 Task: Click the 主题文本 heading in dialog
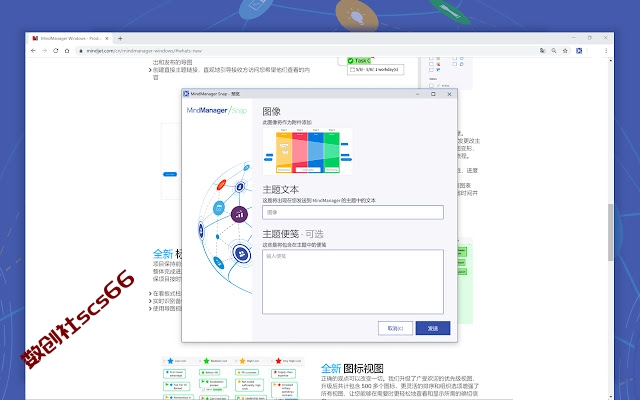tap(280, 189)
